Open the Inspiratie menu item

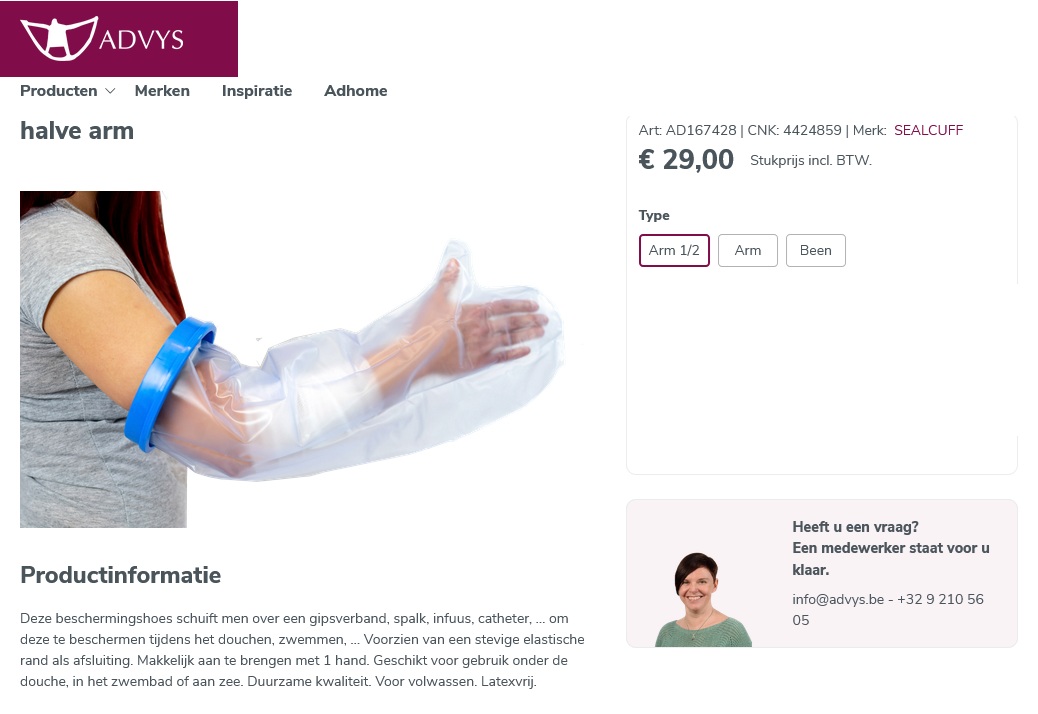click(257, 91)
